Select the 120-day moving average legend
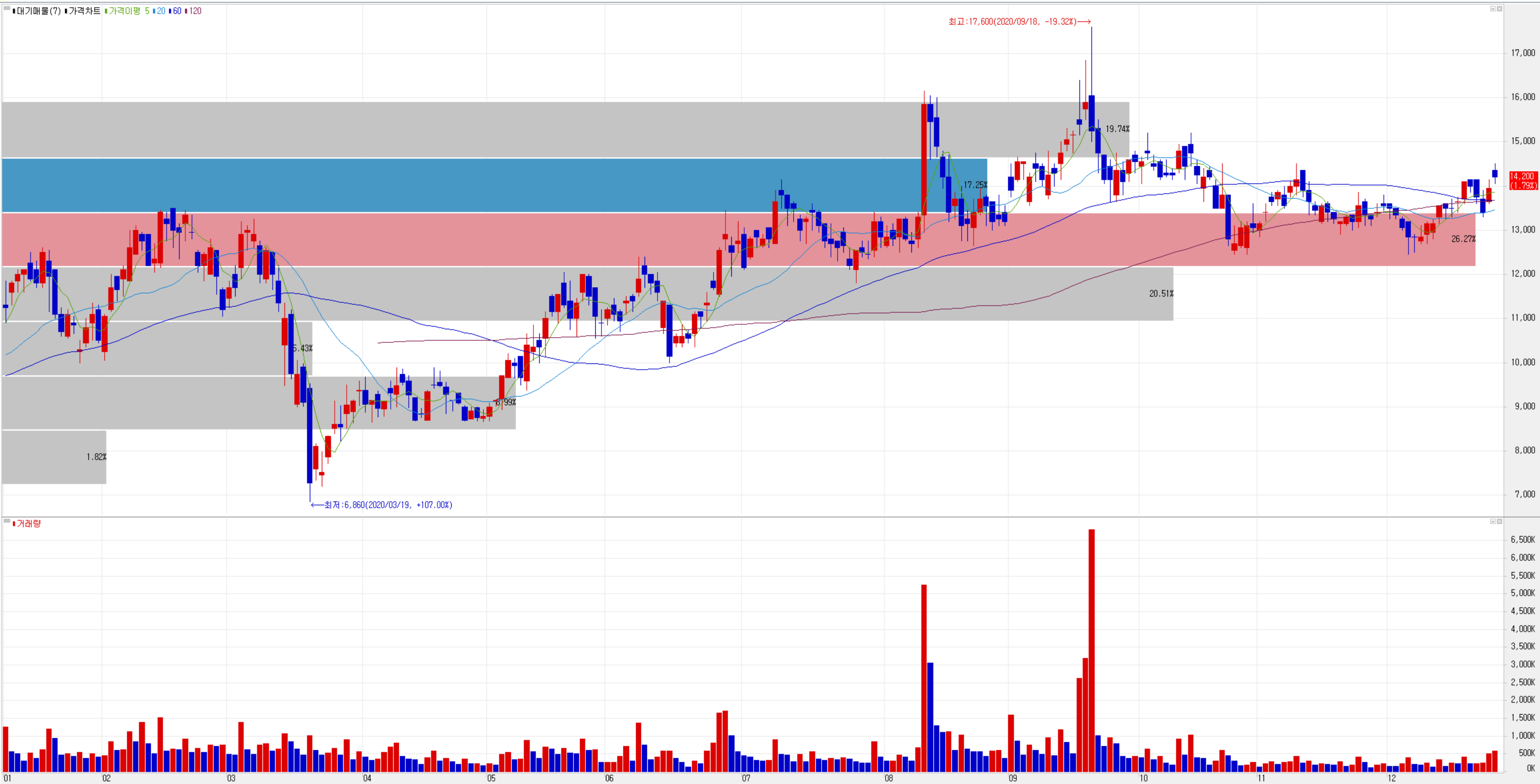 (x=194, y=11)
